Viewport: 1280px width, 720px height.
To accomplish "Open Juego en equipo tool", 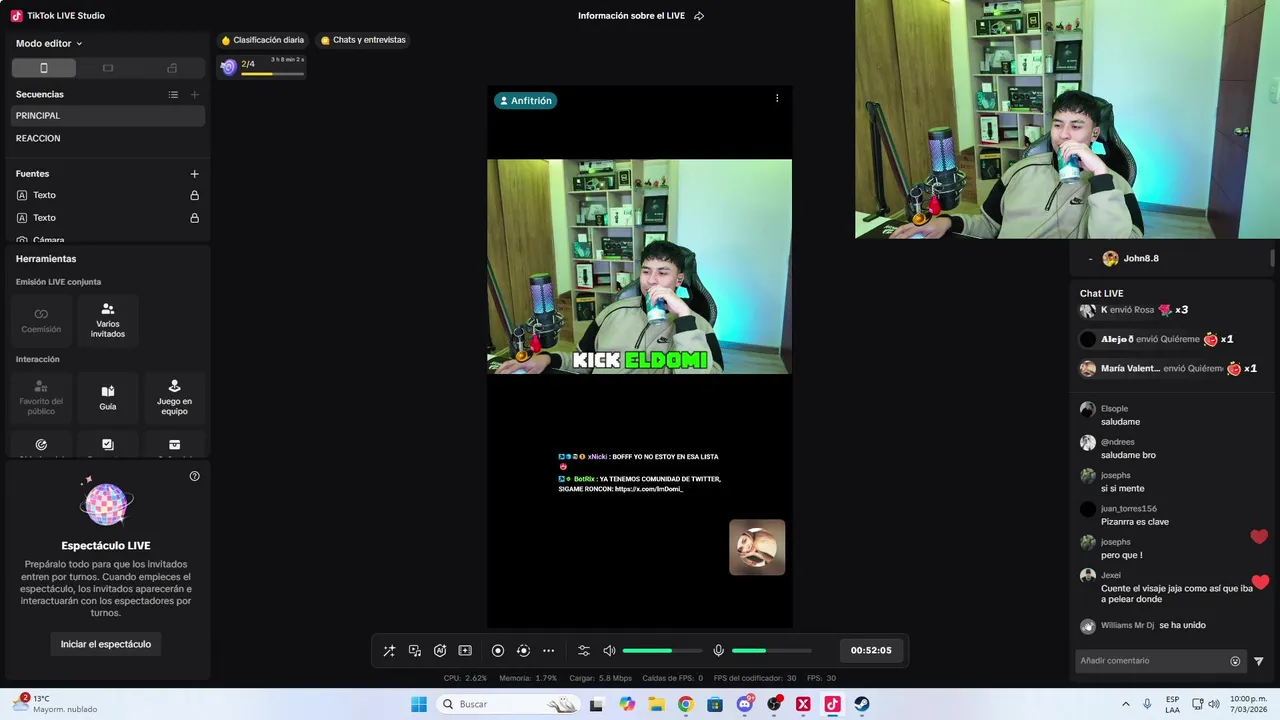I will tap(174, 397).
